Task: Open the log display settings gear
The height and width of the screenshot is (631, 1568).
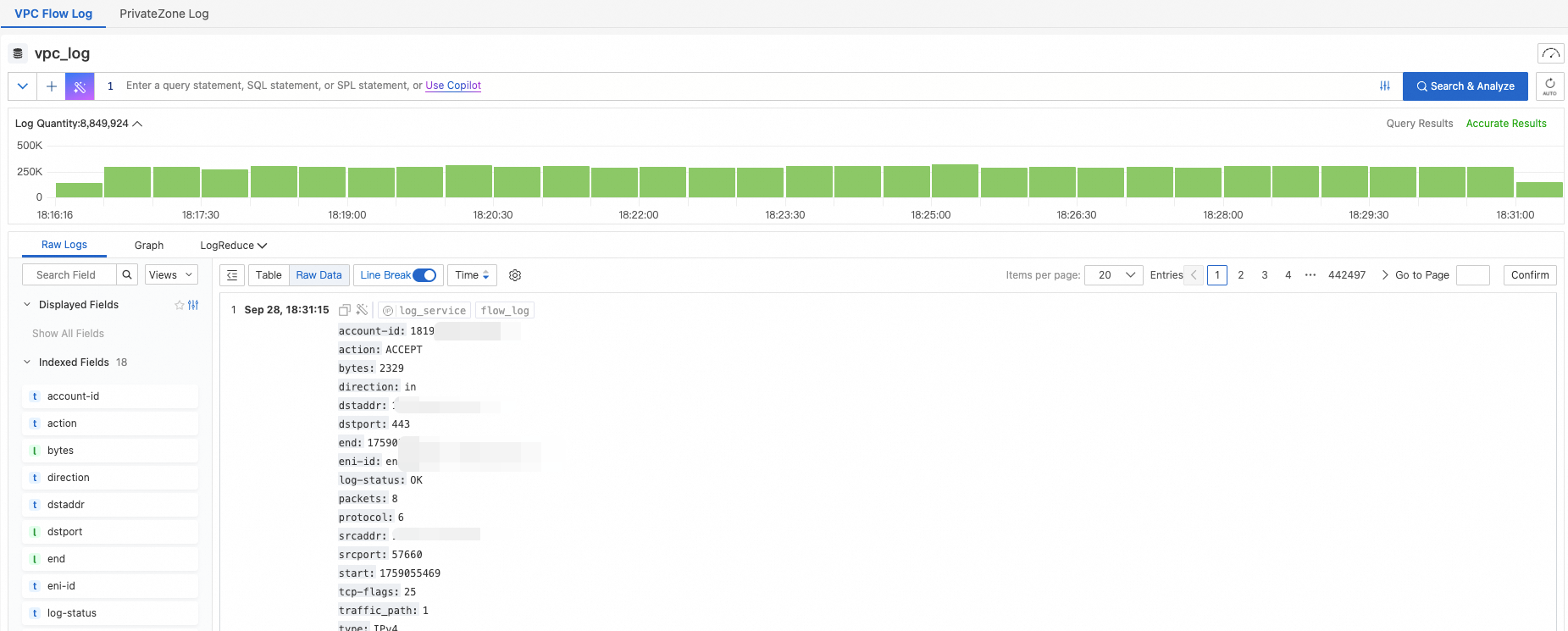Action: tap(515, 275)
